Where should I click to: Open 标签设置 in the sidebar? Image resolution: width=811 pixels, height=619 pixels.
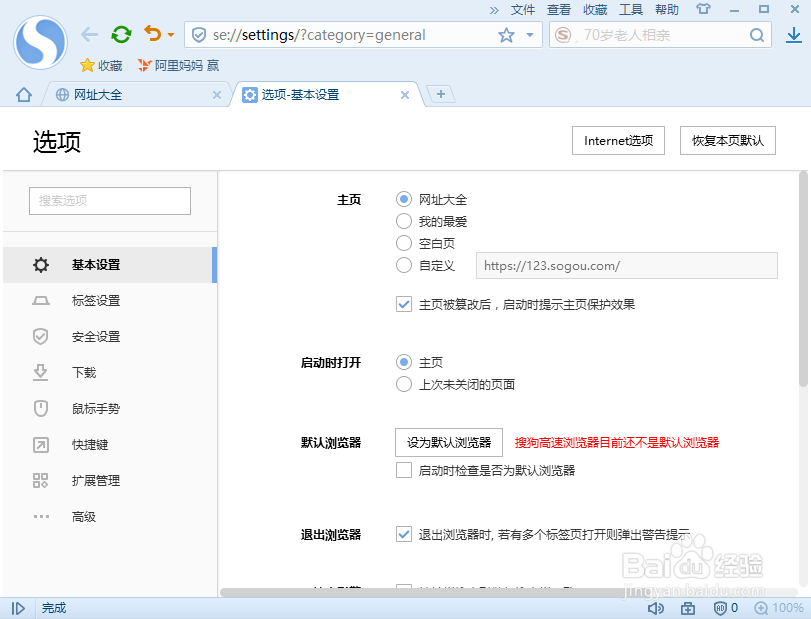110,300
